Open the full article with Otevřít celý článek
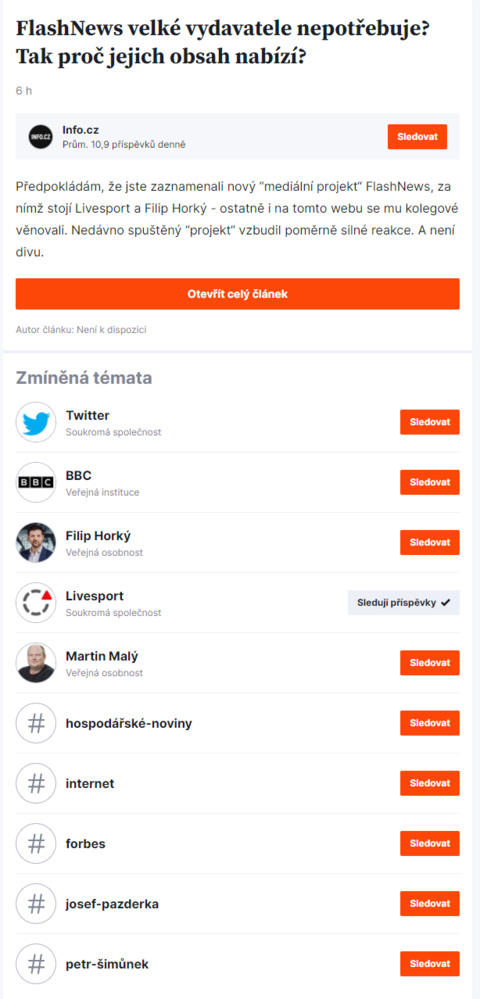The image size is (480, 999). [x=238, y=294]
